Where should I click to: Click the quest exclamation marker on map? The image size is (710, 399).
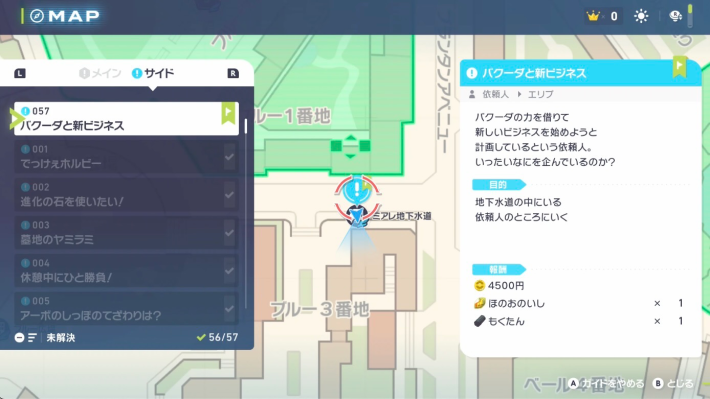pyautogui.click(x=357, y=189)
